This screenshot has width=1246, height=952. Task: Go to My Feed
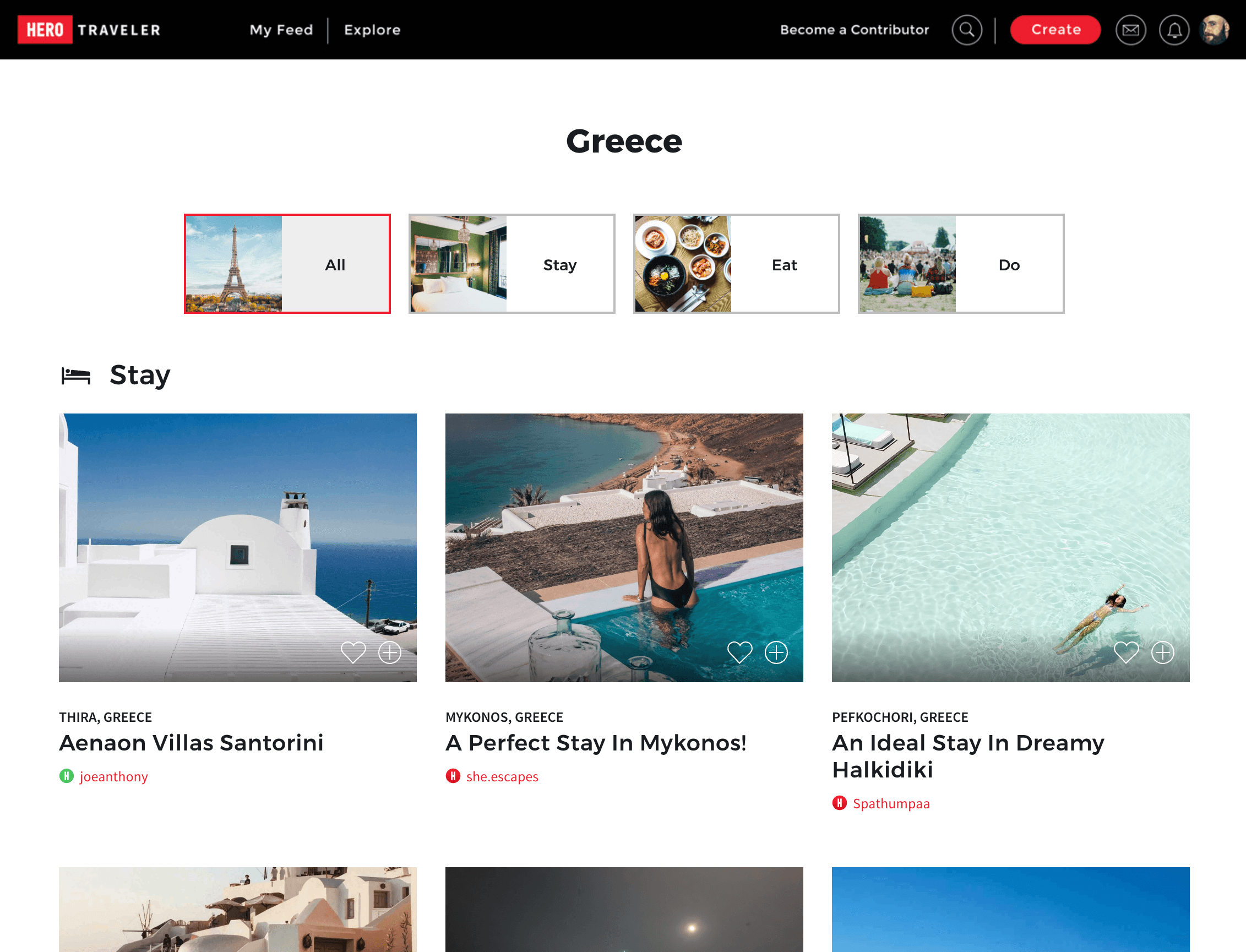point(281,30)
